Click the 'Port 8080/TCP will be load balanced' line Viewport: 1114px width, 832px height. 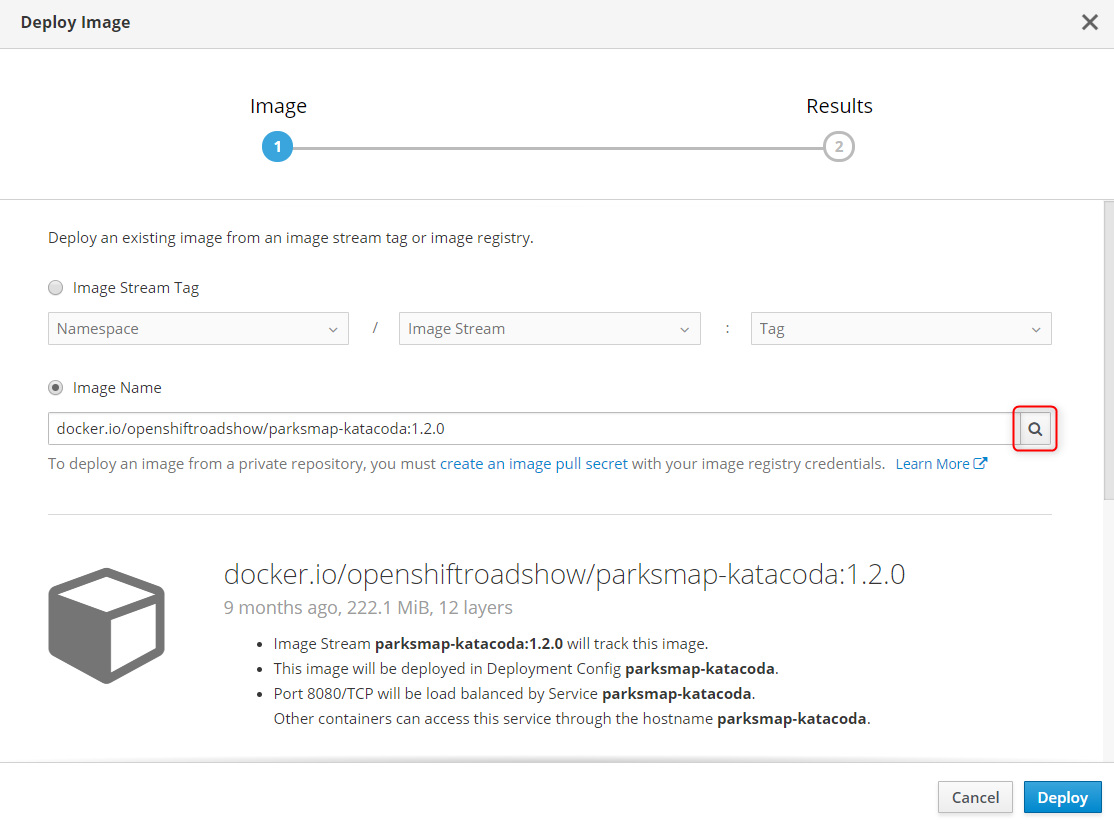(514, 693)
